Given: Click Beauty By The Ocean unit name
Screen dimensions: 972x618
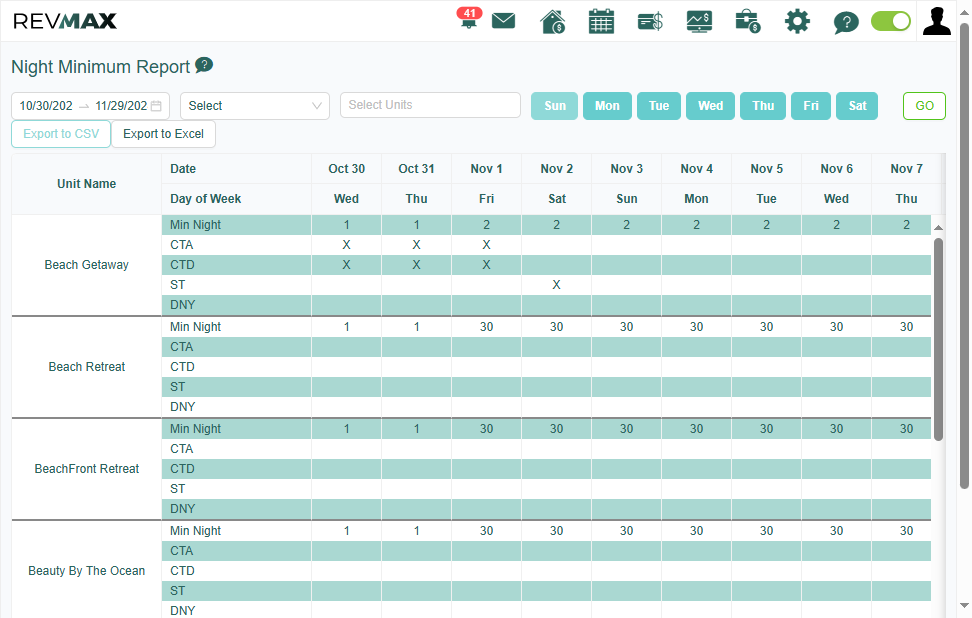Looking at the screenshot, I should click(87, 571).
